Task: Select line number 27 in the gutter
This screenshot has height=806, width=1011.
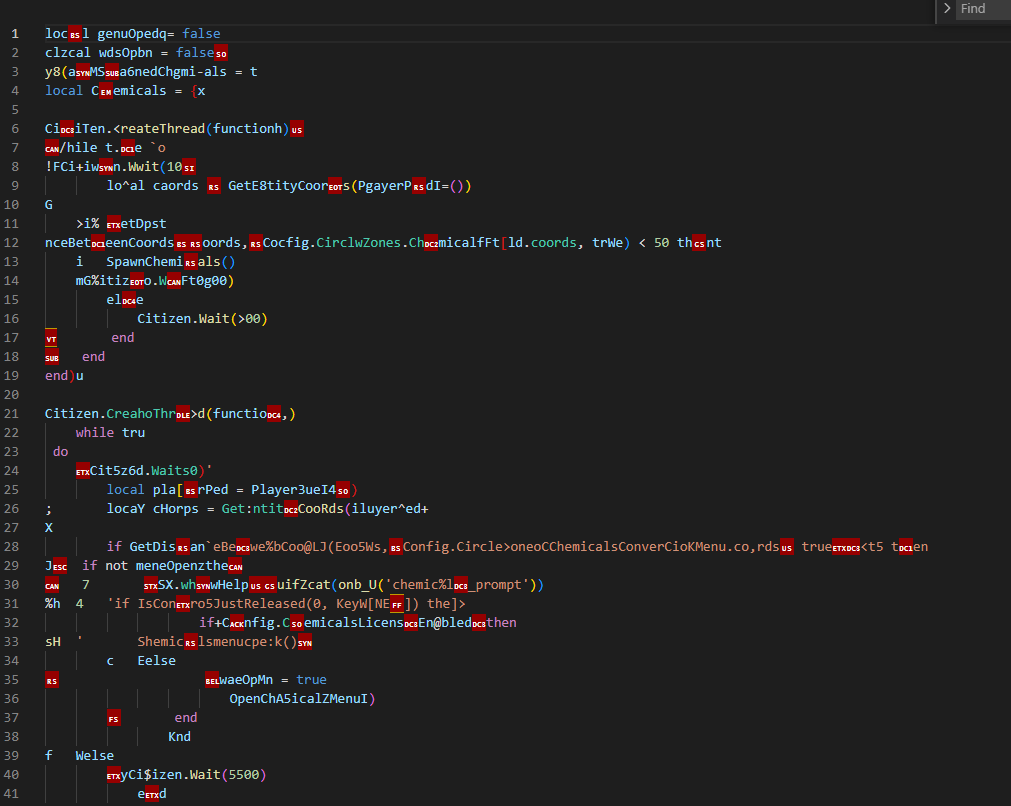Action: click(x=12, y=527)
